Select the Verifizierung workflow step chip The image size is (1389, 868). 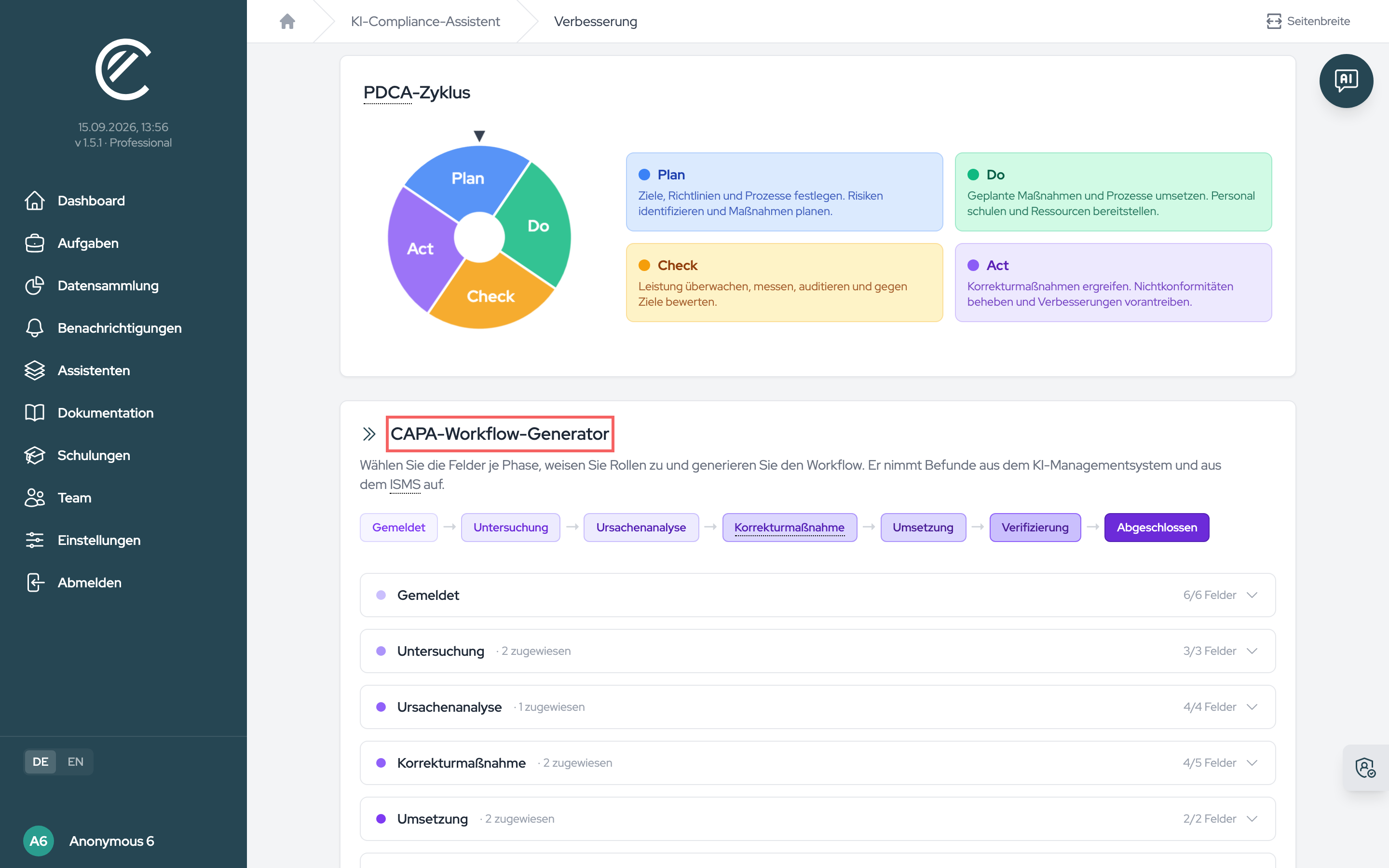pyautogui.click(x=1035, y=528)
